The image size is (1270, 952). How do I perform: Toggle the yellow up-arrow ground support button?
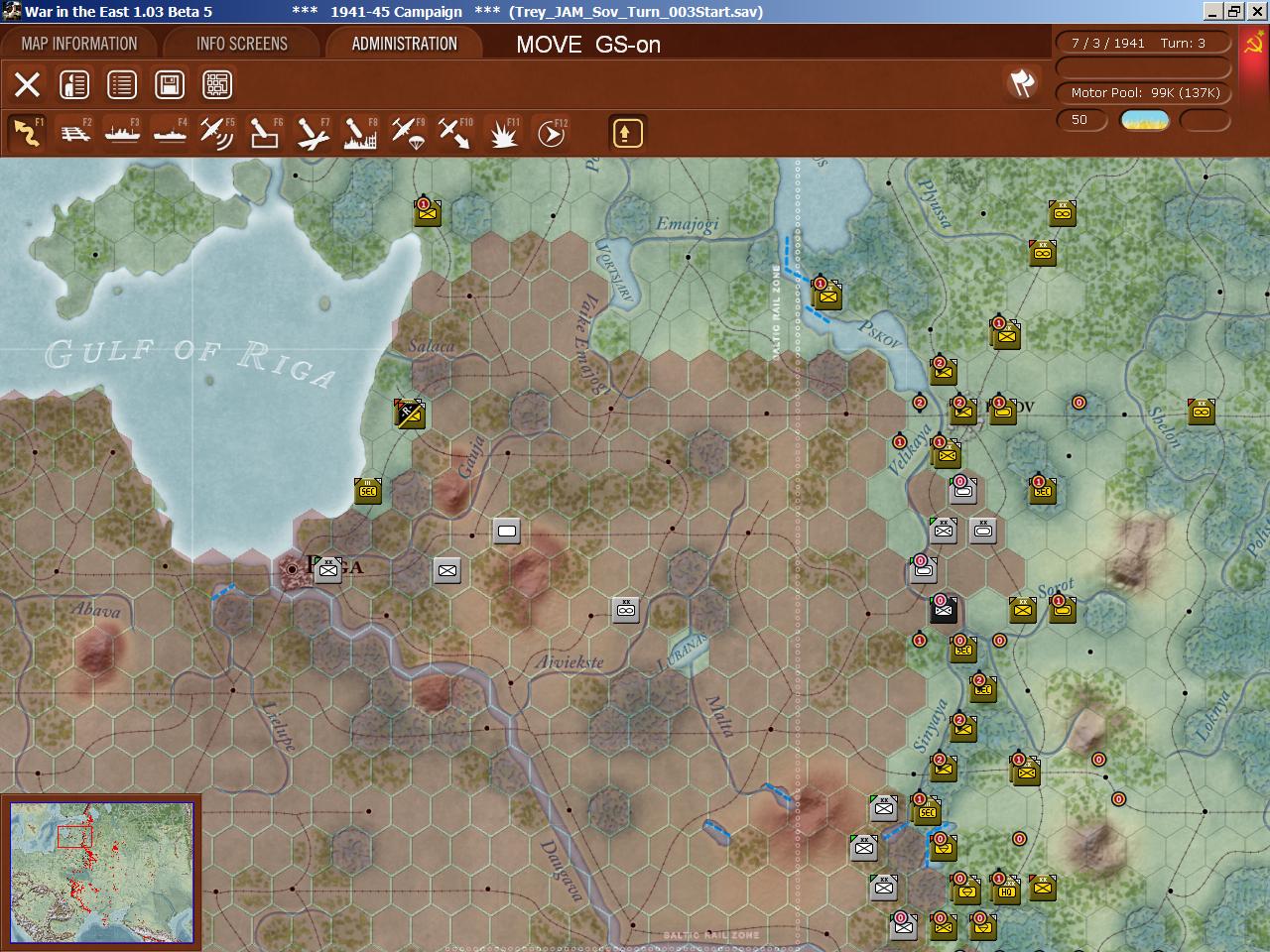pyautogui.click(x=627, y=133)
